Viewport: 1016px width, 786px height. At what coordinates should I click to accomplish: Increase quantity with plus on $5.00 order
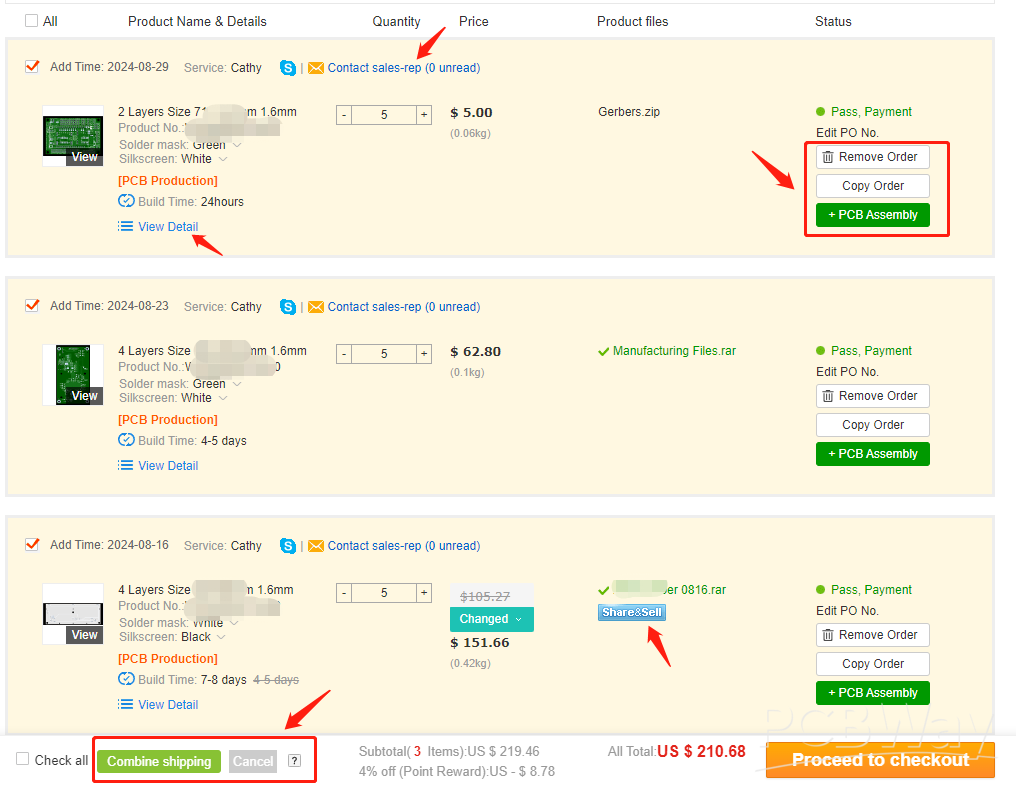pos(424,115)
